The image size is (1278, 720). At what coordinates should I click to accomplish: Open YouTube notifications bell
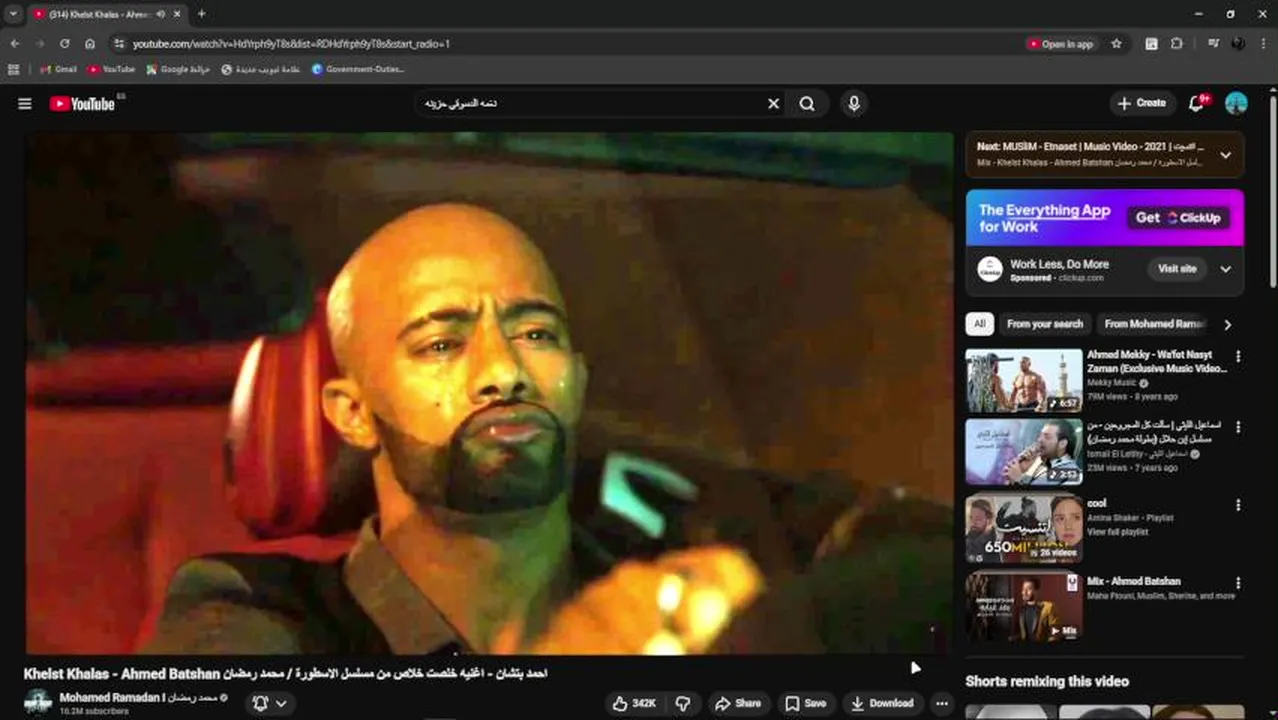(1197, 103)
